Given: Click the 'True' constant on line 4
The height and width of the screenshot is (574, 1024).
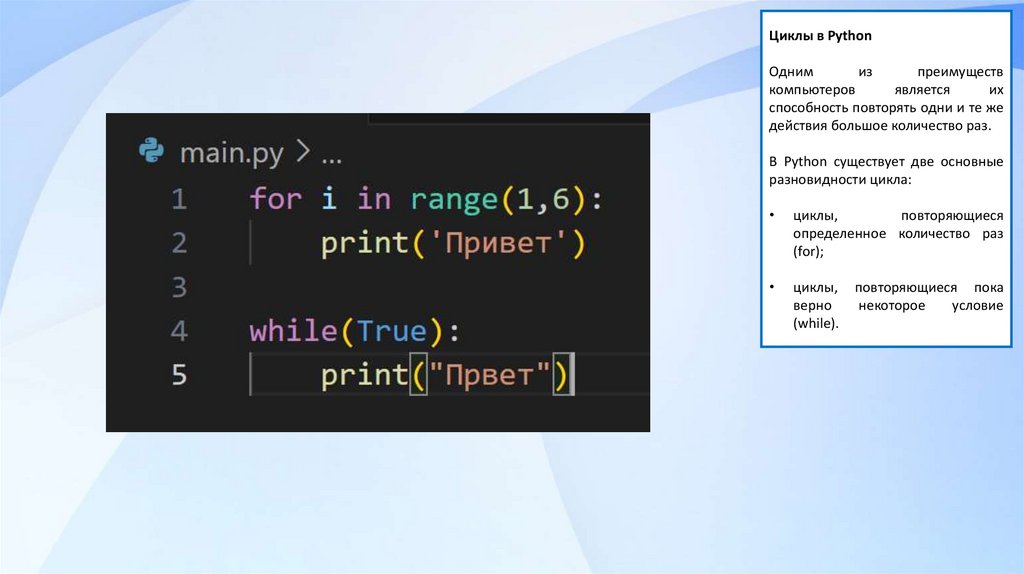Looking at the screenshot, I should click(x=391, y=330).
